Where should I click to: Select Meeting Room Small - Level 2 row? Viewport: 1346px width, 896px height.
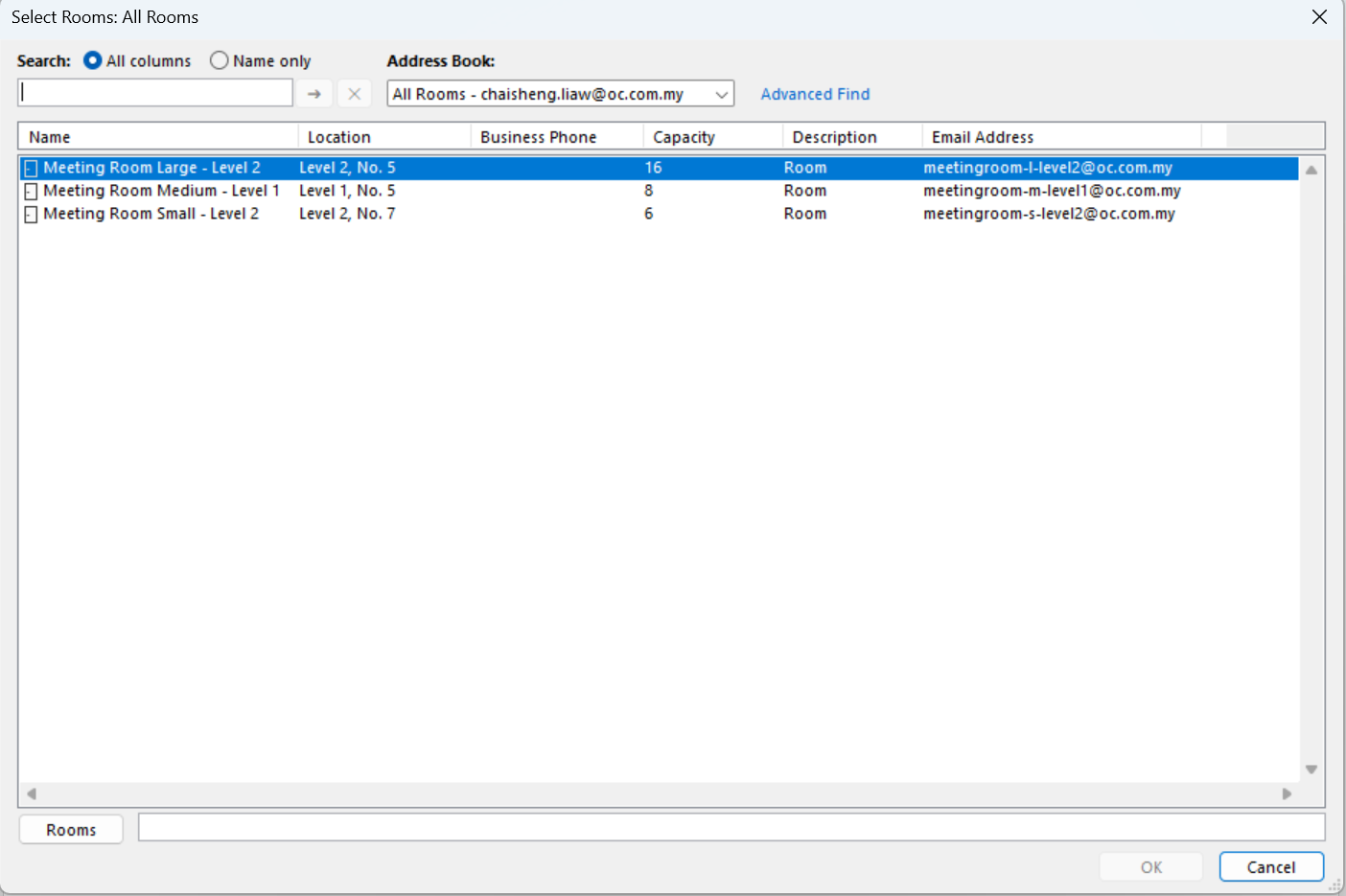(x=151, y=214)
